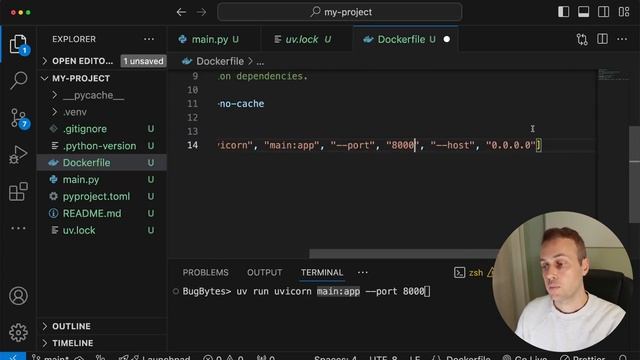
Task: Click line number 14 in the gutter
Action: (192, 145)
